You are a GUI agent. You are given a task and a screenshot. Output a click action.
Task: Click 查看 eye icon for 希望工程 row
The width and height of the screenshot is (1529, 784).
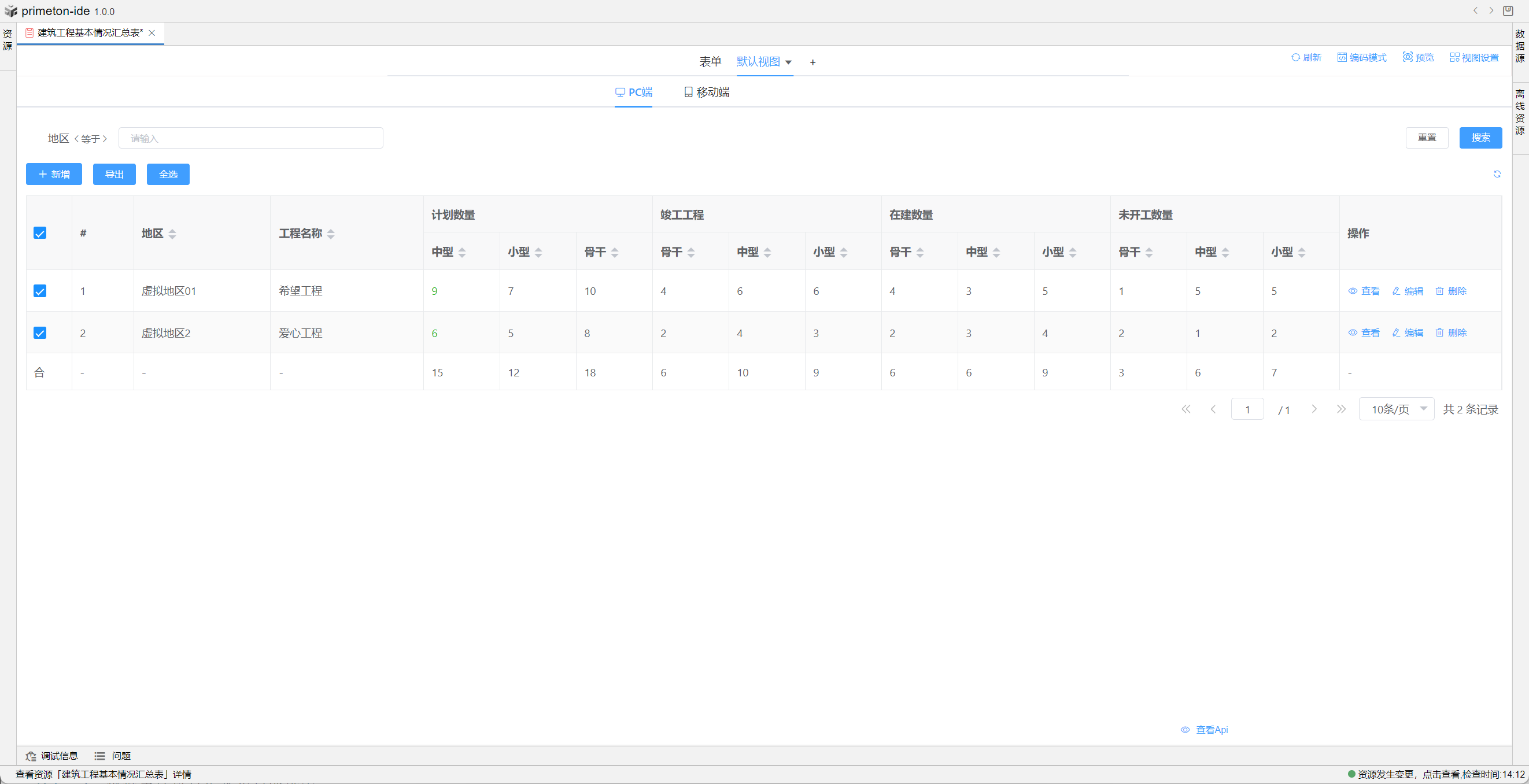point(1353,291)
